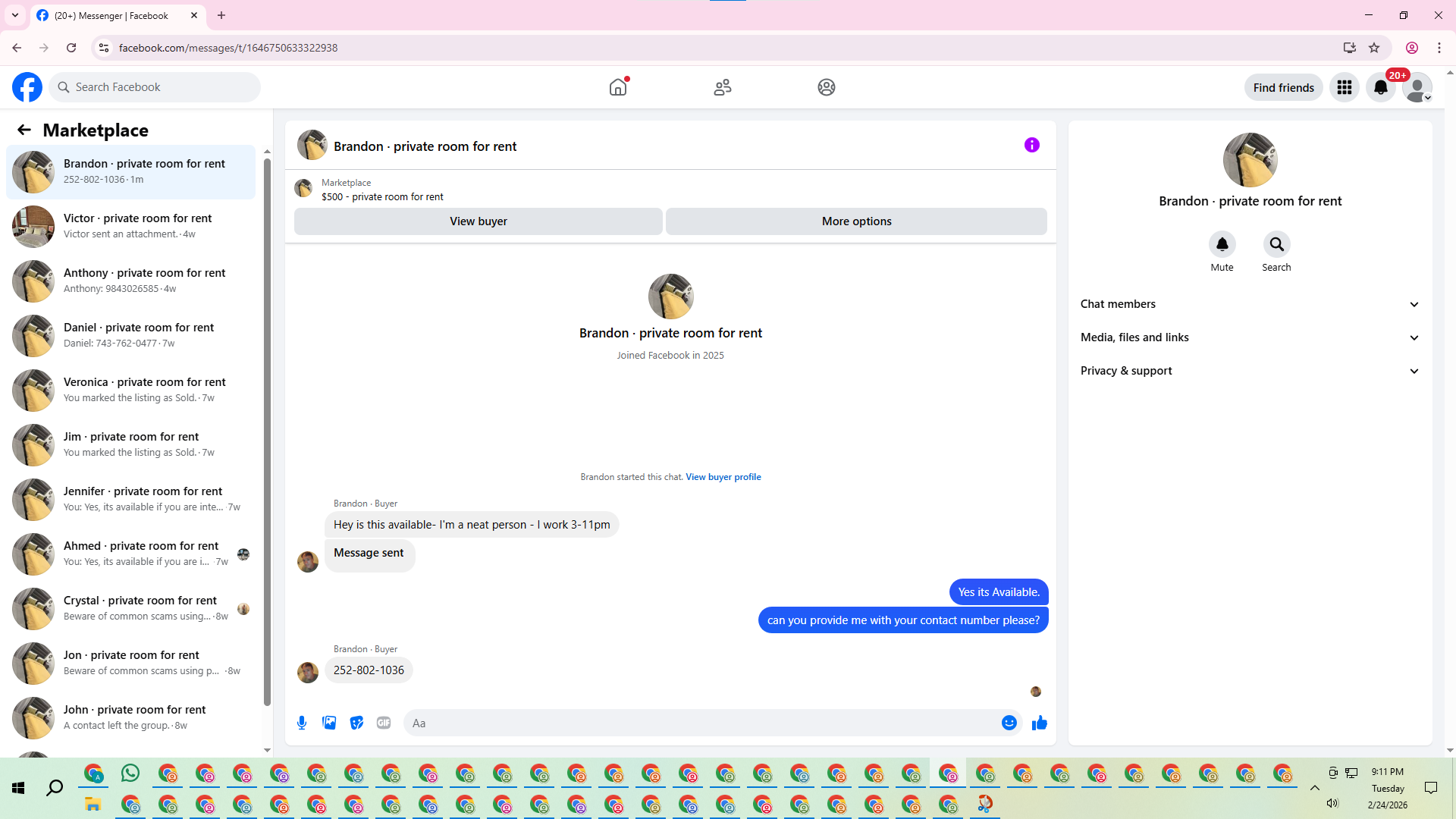Click the voice clip microphone icon
The image size is (1456, 819).
(302, 723)
